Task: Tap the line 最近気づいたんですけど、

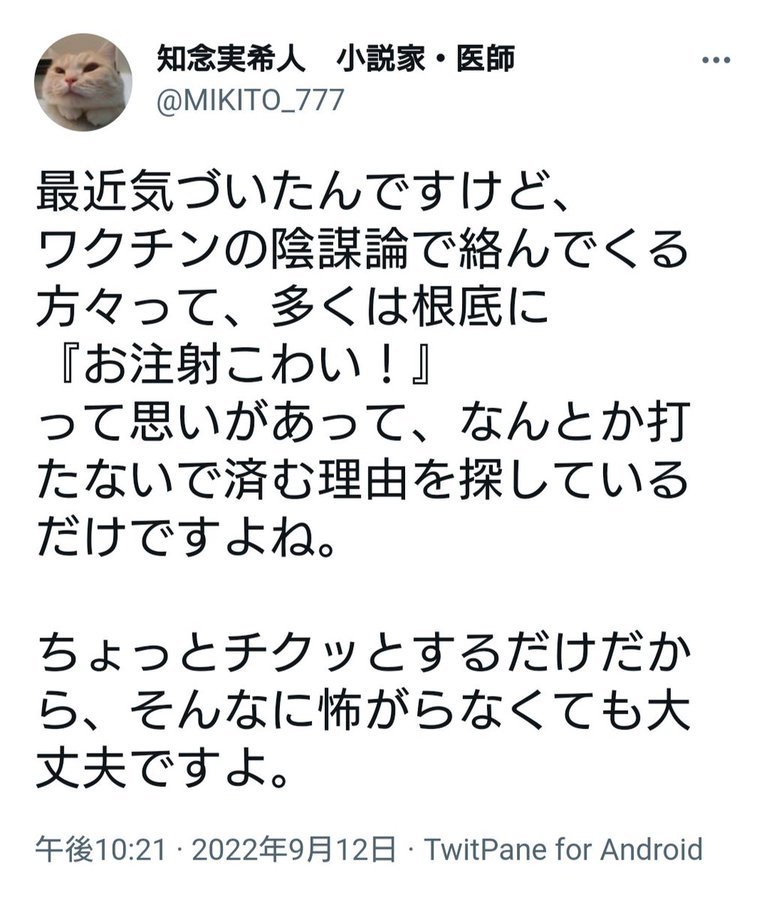Action: pos(303,192)
